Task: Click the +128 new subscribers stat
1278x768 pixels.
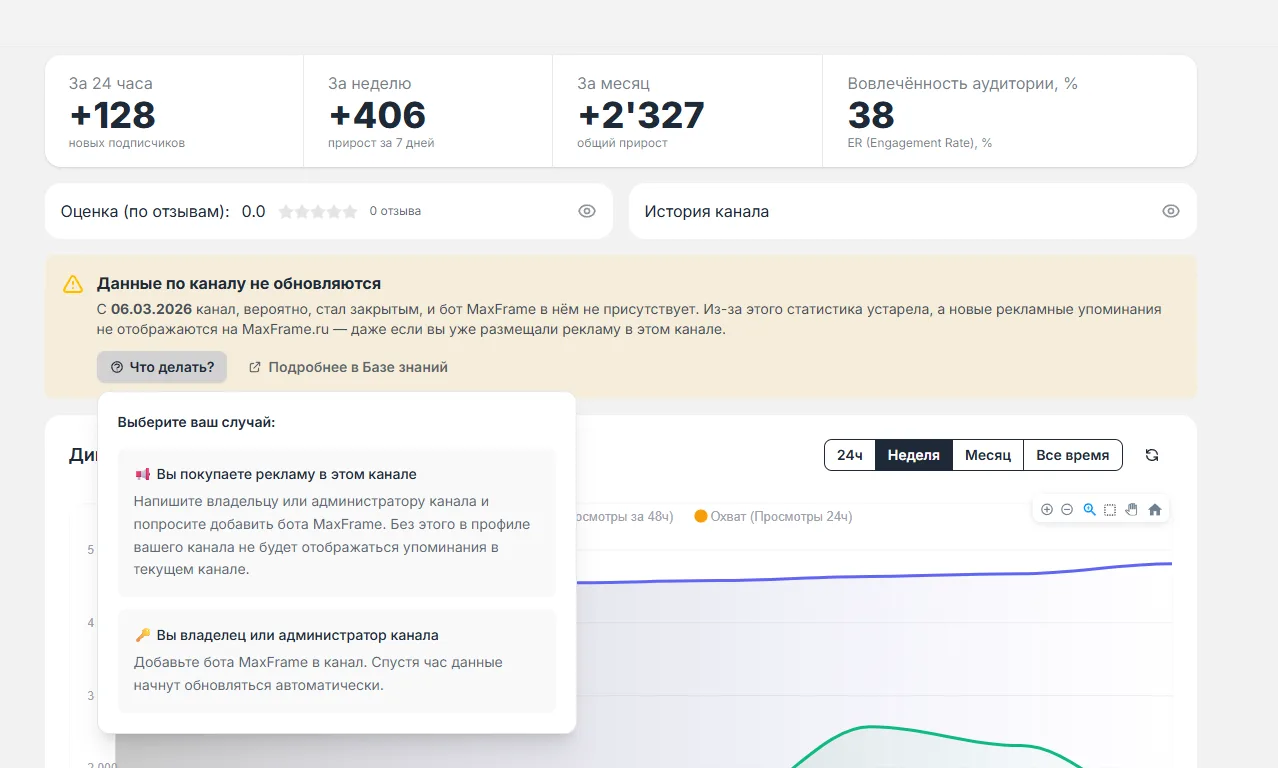Action: click(112, 115)
